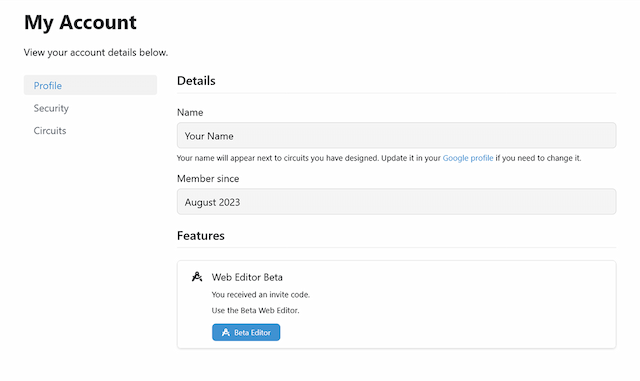Click the August 2023 member since field

(396, 202)
